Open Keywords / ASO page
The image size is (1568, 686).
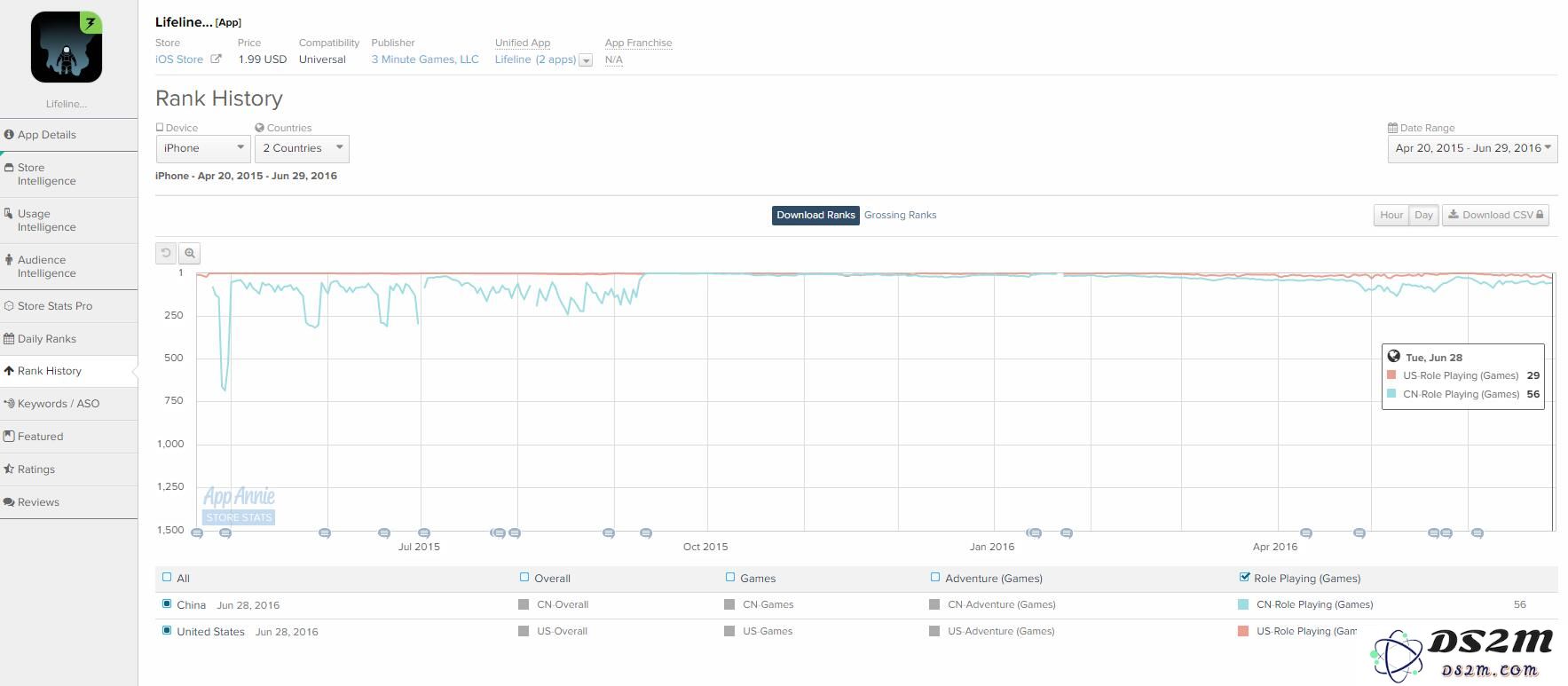click(68, 404)
